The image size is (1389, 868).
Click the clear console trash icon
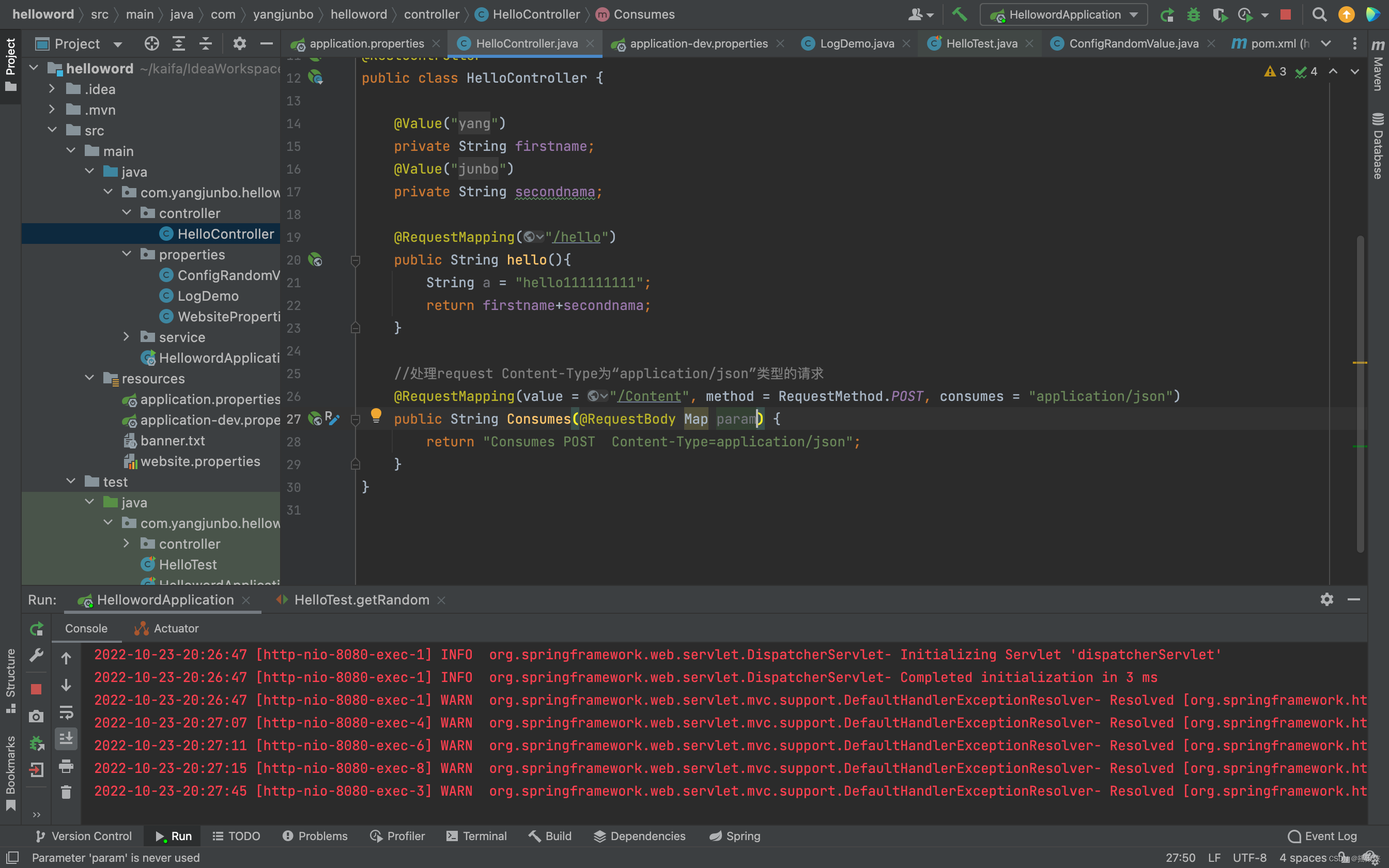[x=66, y=792]
